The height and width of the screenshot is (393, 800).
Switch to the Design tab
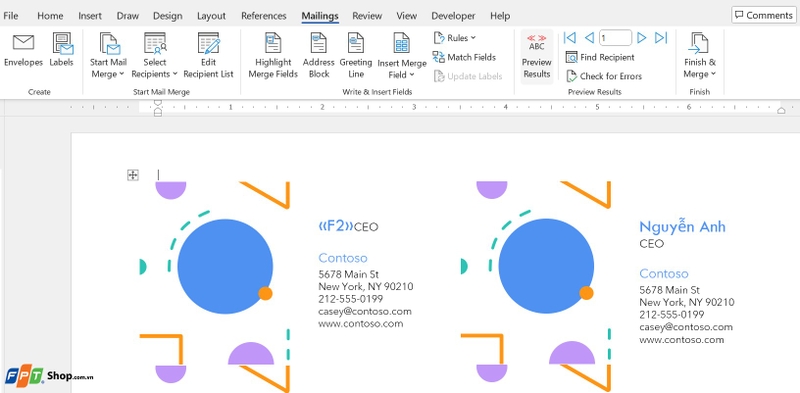[x=167, y=16]
